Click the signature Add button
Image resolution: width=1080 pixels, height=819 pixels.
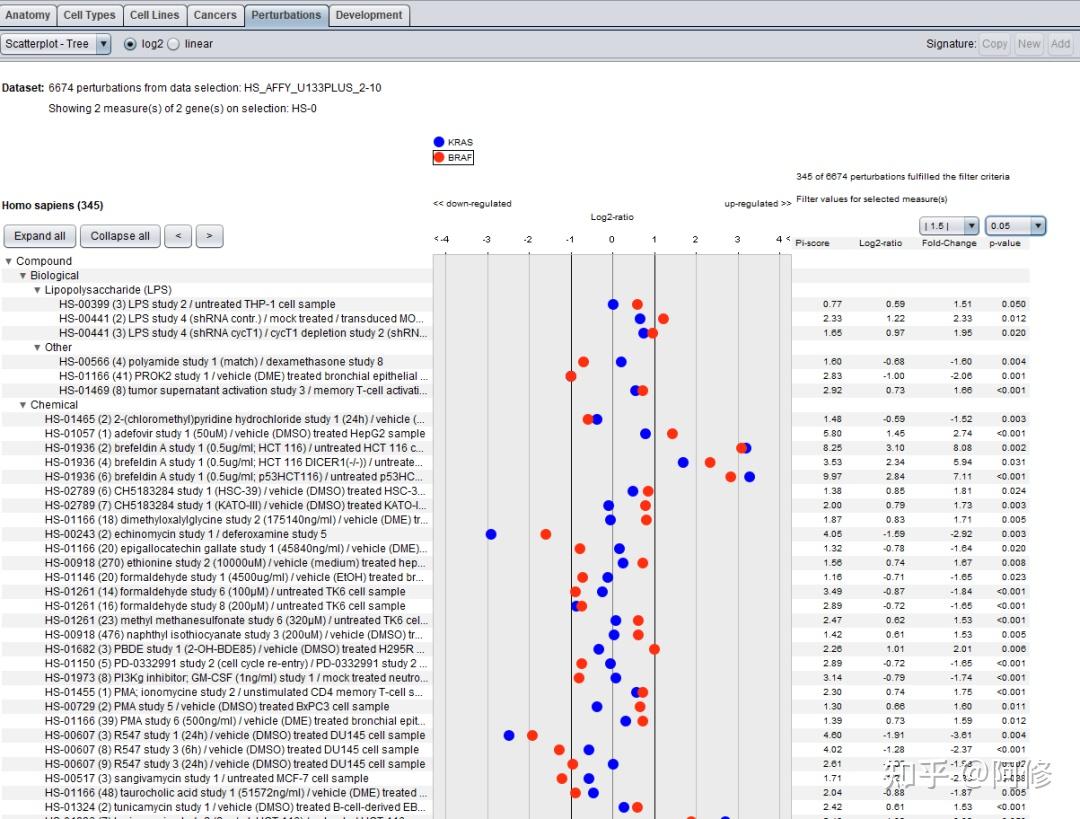point(1061,44)
